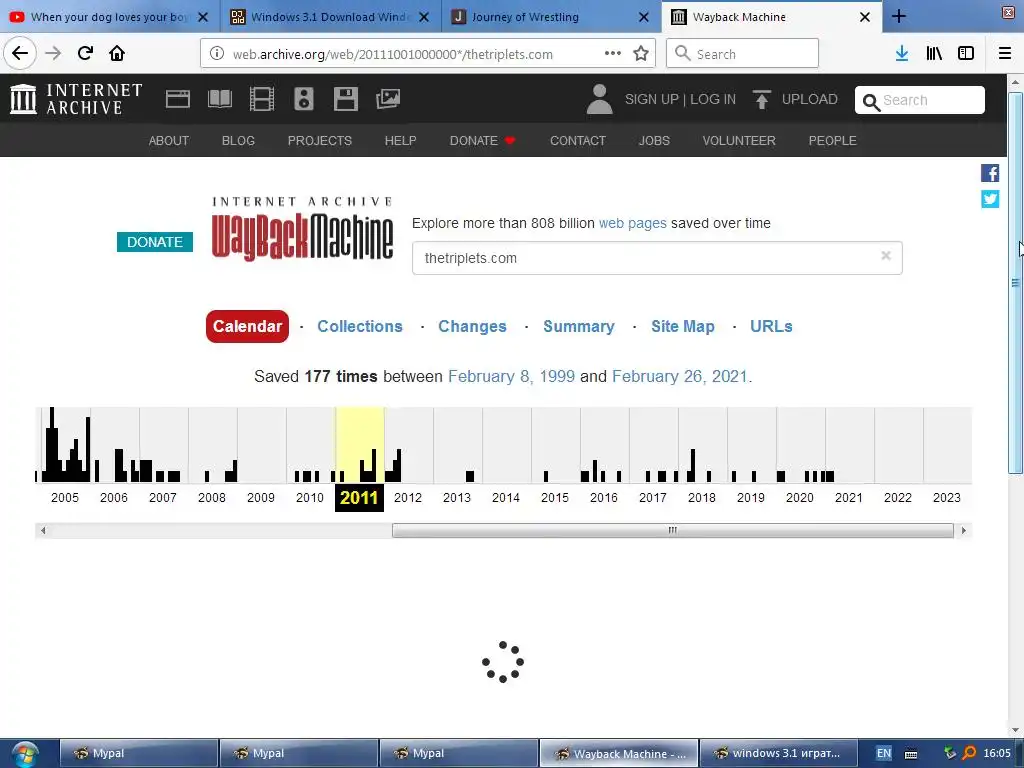Clear the thetriplets.com search field
The height and width of the screenshot is (768, 1024).
click(x=886, y=255)
